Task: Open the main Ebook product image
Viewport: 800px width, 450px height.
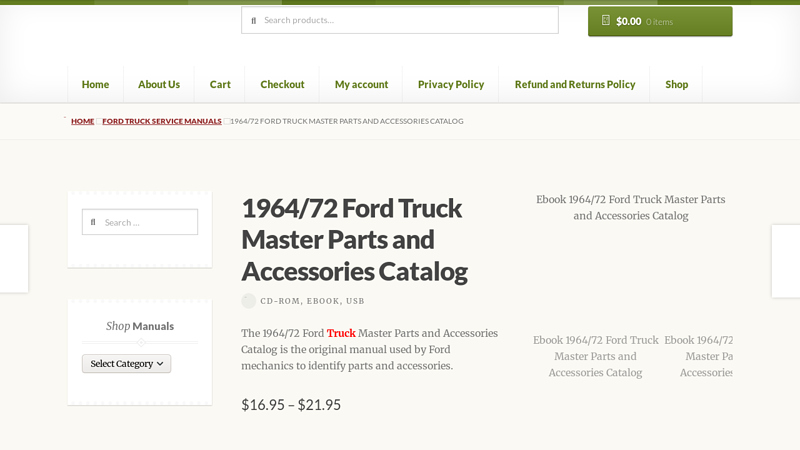Action: [x=631, y=208]
